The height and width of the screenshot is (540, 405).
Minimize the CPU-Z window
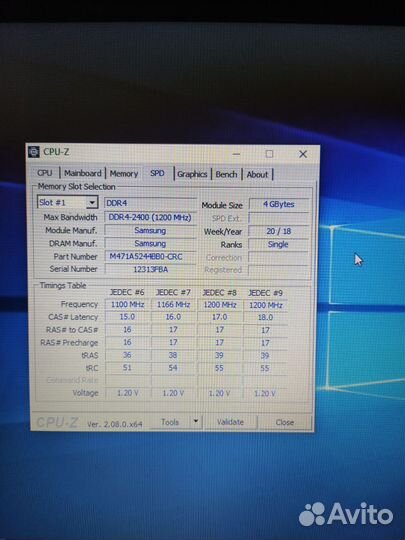(x=236, y=154)
